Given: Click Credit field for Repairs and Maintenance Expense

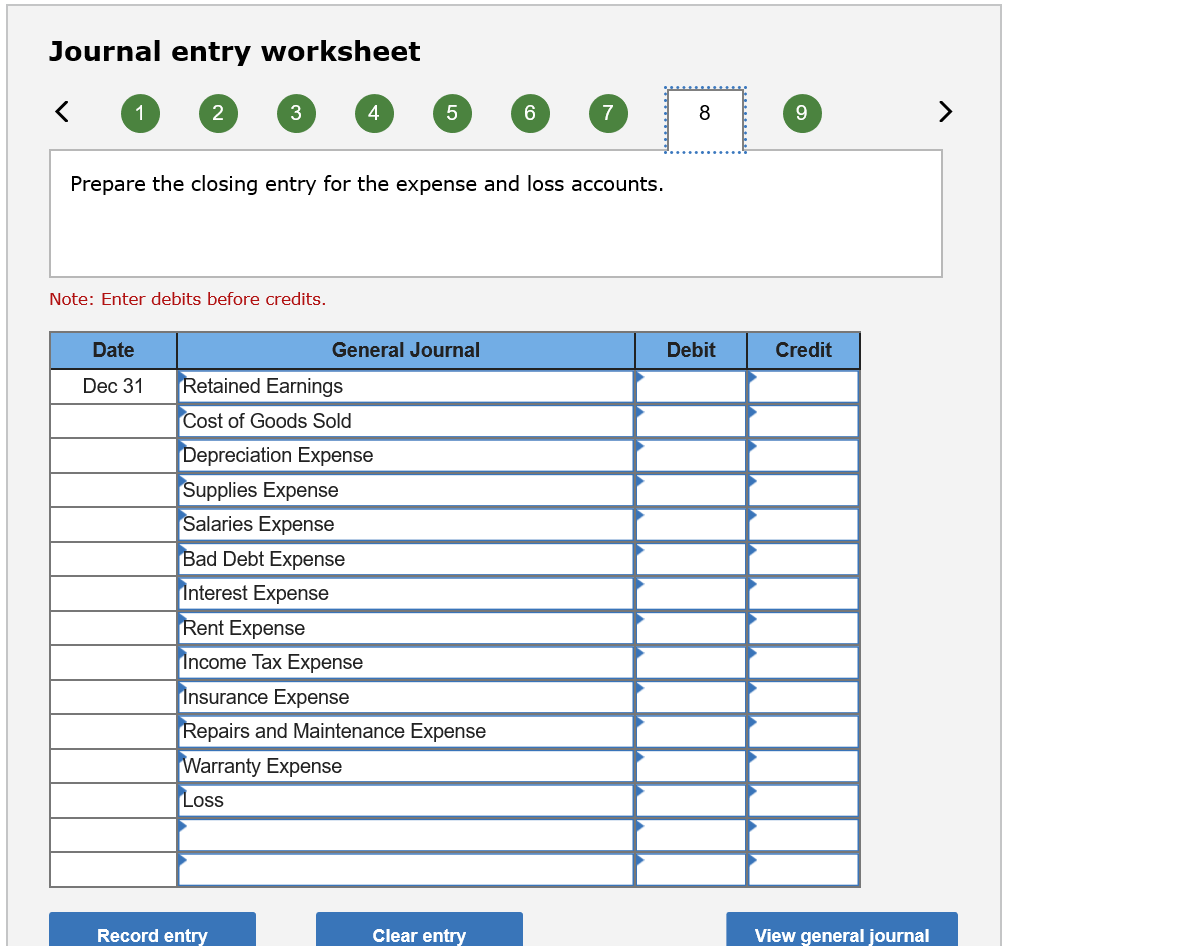Looking at the screenshot, I should point(803,731).
